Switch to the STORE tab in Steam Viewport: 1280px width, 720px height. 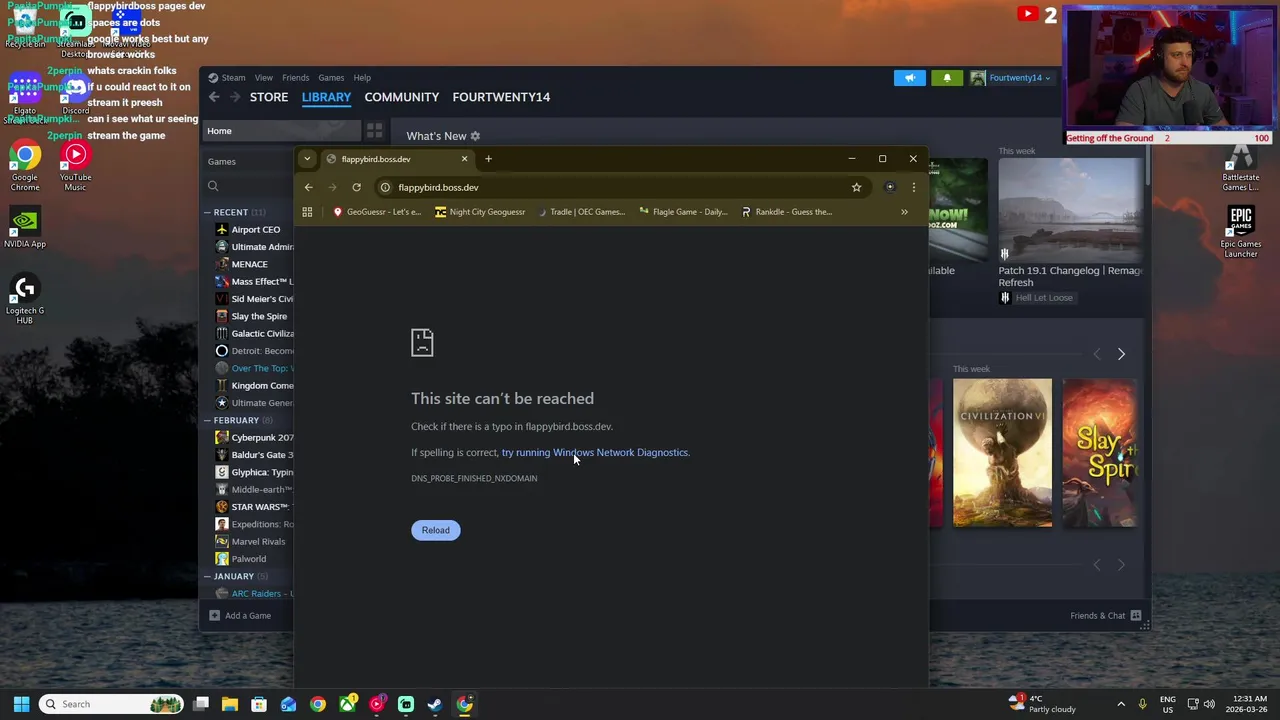pyautogui.click(x=269, y=97)
